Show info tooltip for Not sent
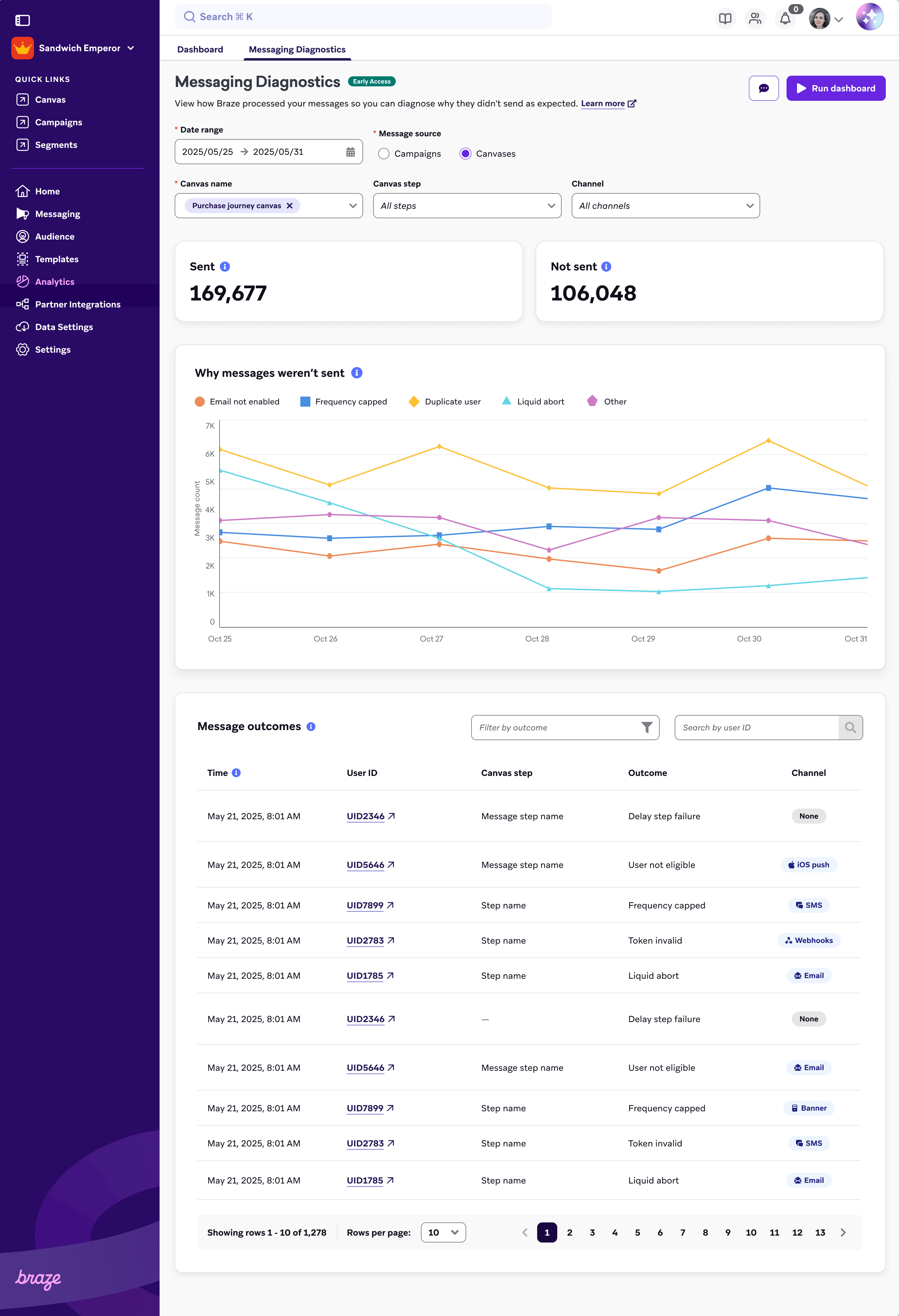The height and width of the screenshot is (1316, 899). point(606,267)
